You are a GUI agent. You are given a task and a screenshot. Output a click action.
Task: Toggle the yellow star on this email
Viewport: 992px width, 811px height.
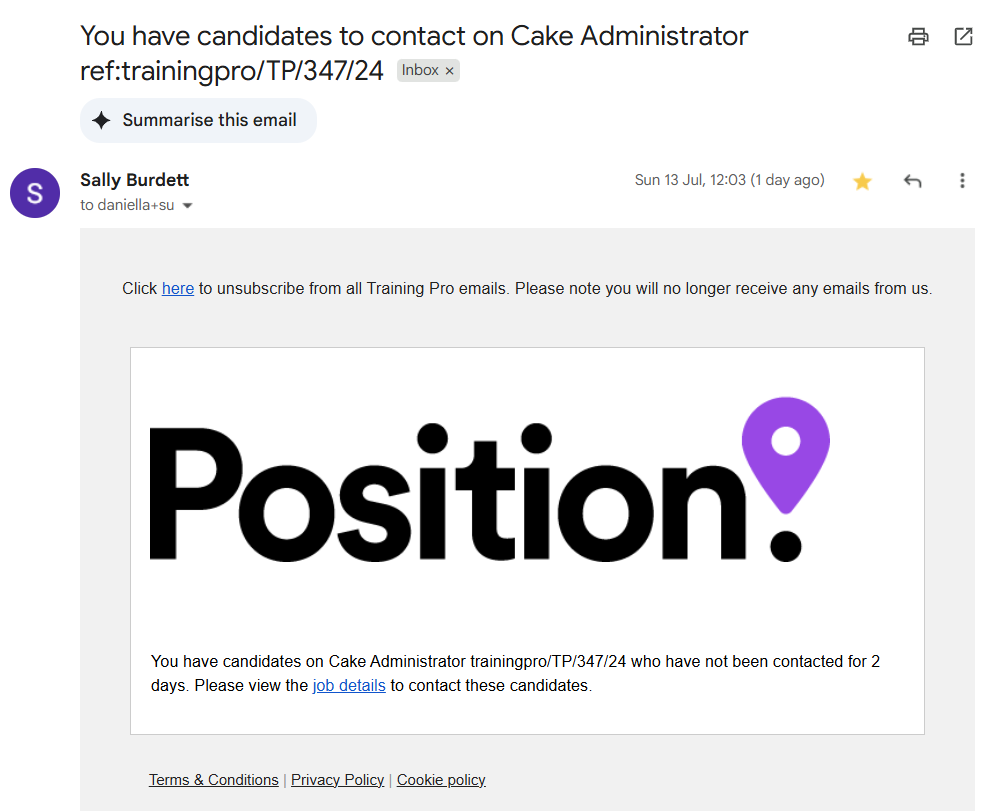click(x=862, y=182)
